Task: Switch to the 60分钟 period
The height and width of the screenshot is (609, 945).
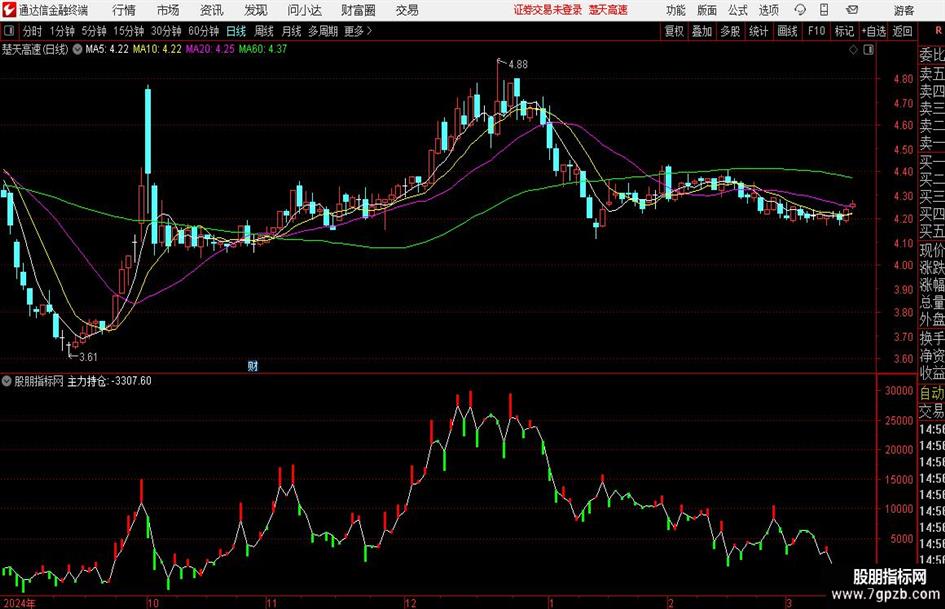Action: point(204,31)
